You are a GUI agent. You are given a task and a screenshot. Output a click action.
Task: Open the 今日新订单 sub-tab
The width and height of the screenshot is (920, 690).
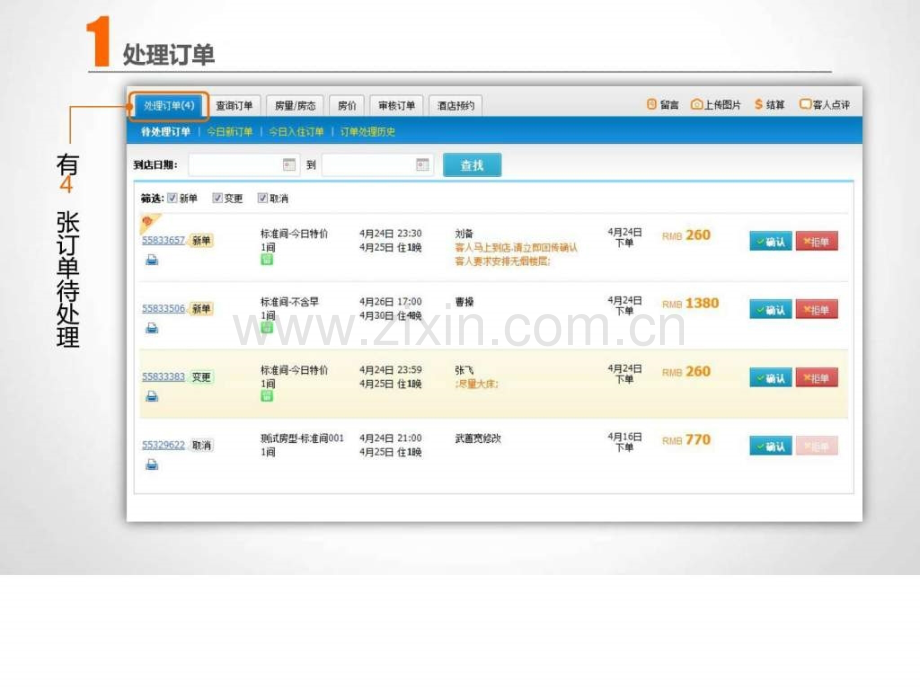[x=230, y=132]
